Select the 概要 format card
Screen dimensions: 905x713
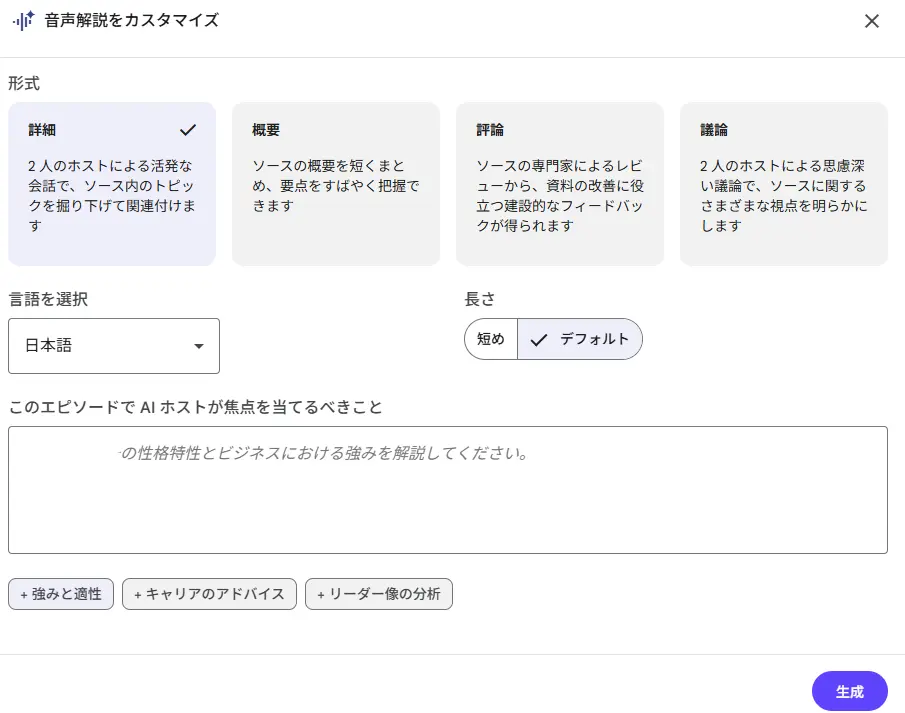tap(336, 184)
